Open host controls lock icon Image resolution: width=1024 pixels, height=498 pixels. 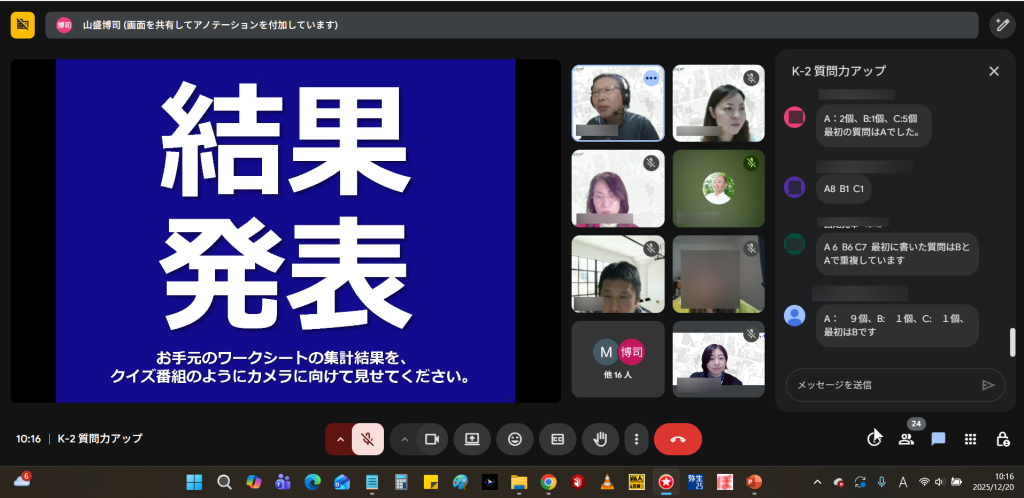point(1002,439)
